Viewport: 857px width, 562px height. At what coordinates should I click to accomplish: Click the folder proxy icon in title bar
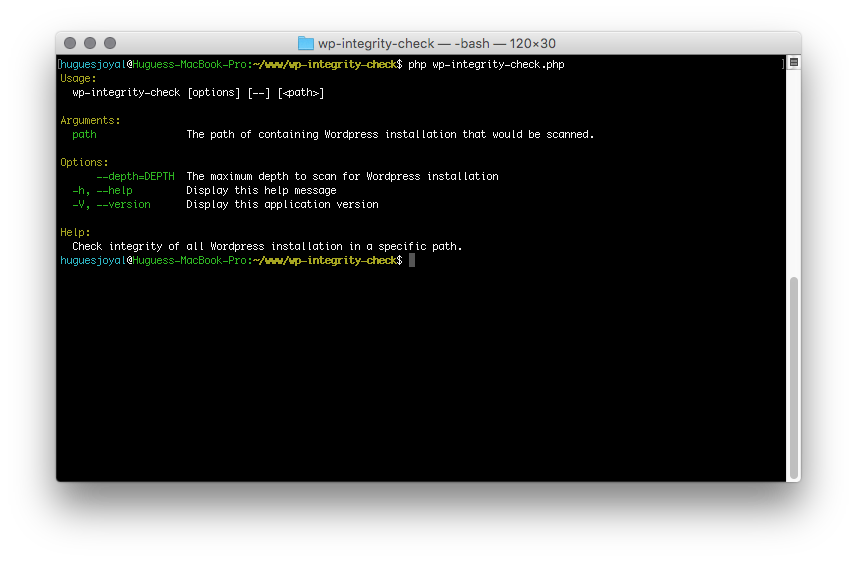(x=306, y=43)
